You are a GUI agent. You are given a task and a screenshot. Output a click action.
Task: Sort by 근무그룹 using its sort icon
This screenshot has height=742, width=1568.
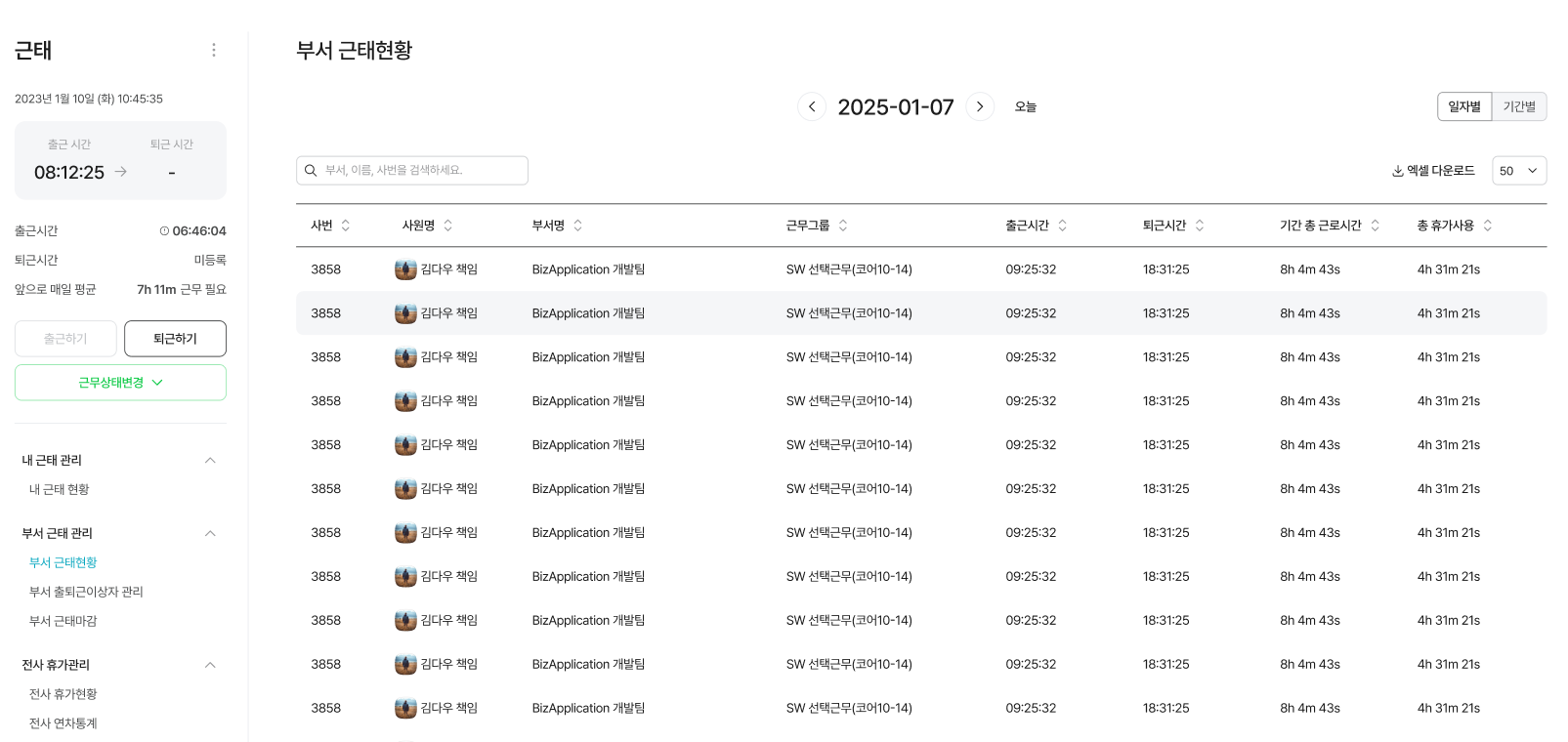(843, 226)
